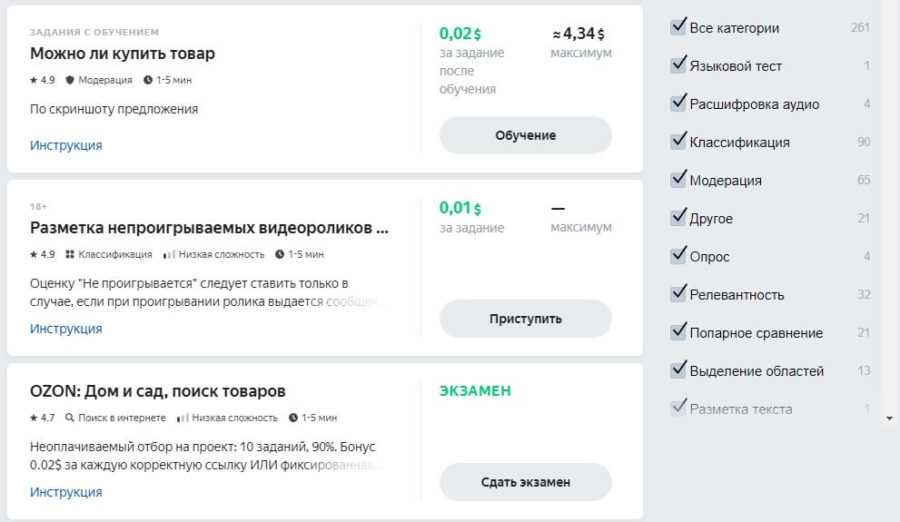Click the clock icon in the OZON card
The width and height of the screenshot is (900, 522).
point(294,418)
